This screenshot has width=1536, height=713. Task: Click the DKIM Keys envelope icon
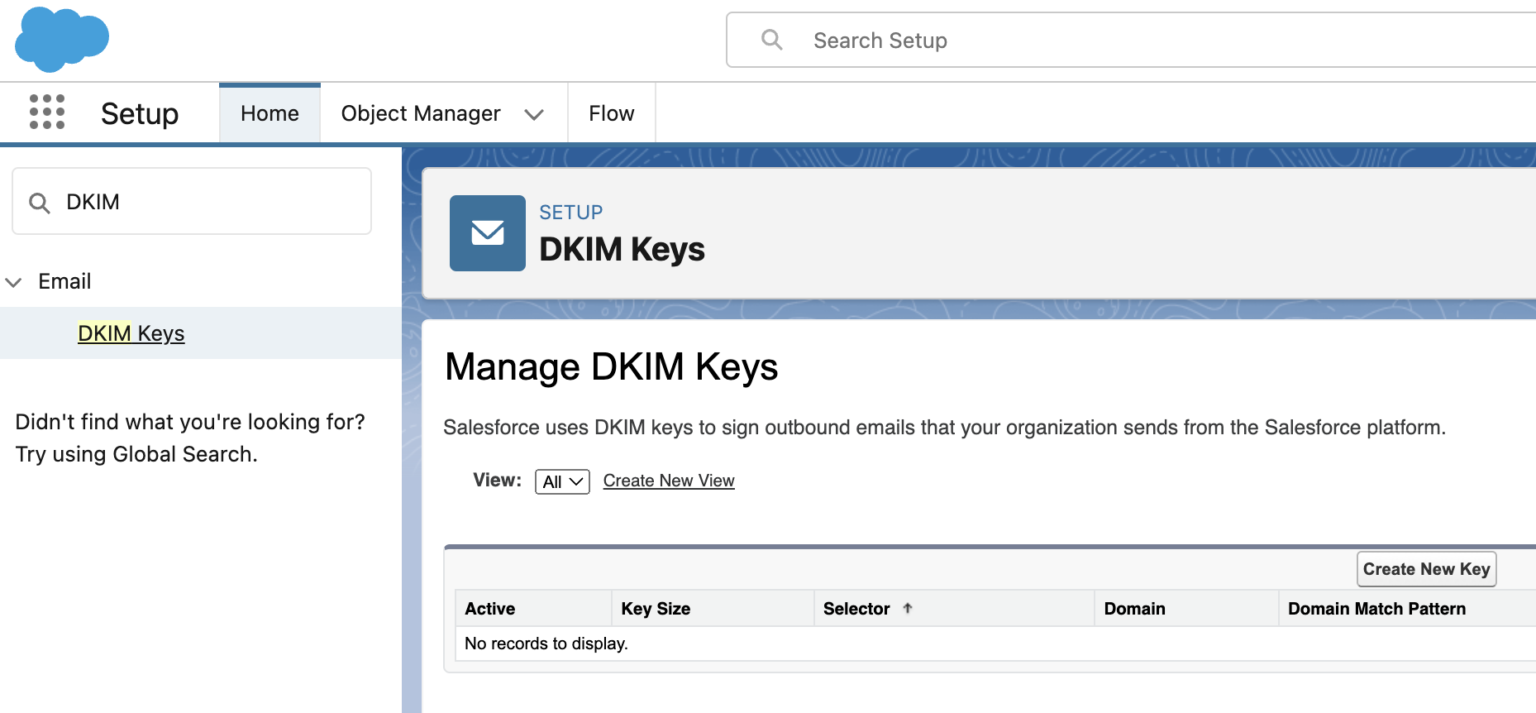click(x=487, y=233)
